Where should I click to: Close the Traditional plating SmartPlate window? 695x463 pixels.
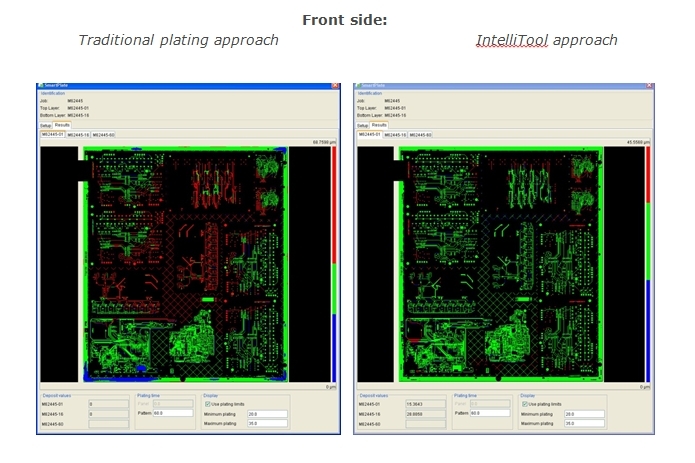point(335,86)
